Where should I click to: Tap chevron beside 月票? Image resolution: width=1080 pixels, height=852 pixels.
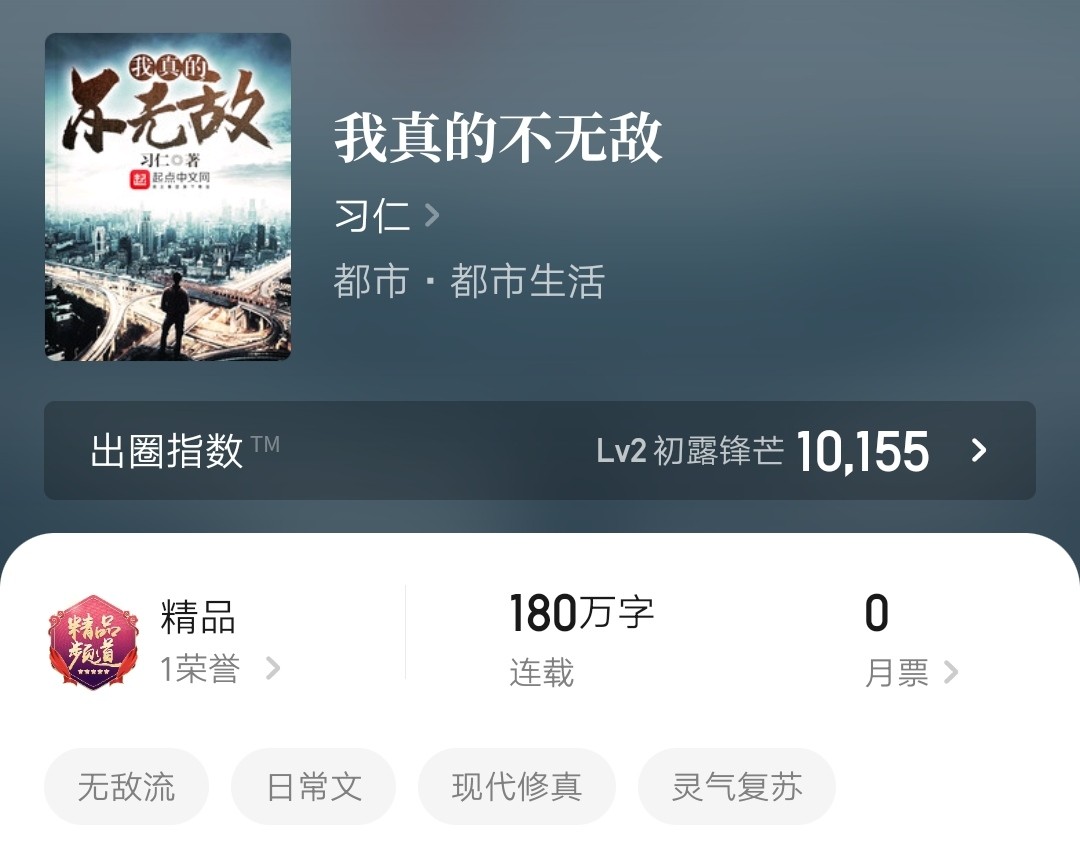(951, 672)
